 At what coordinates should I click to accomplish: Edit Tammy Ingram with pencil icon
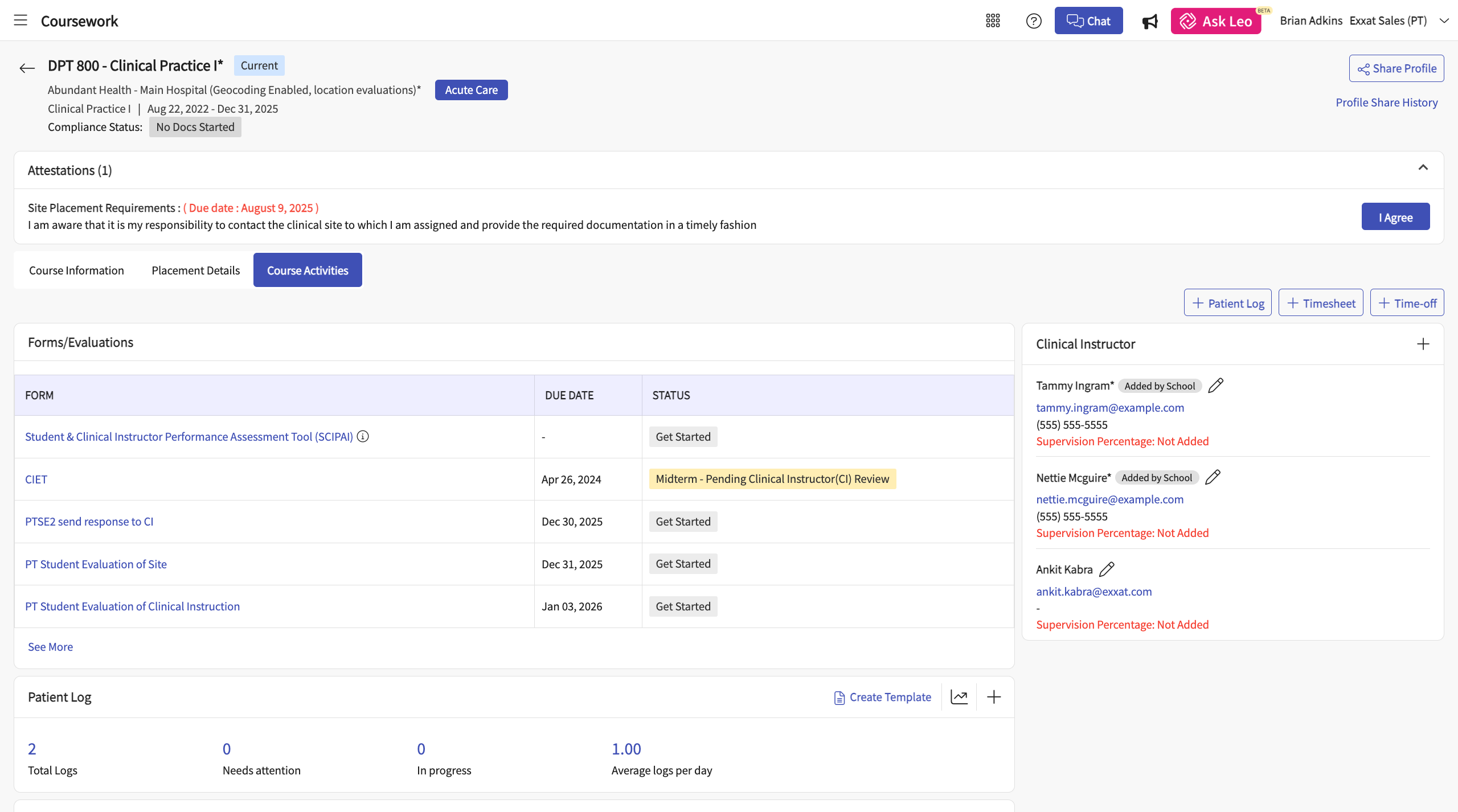coord(1215,386)
